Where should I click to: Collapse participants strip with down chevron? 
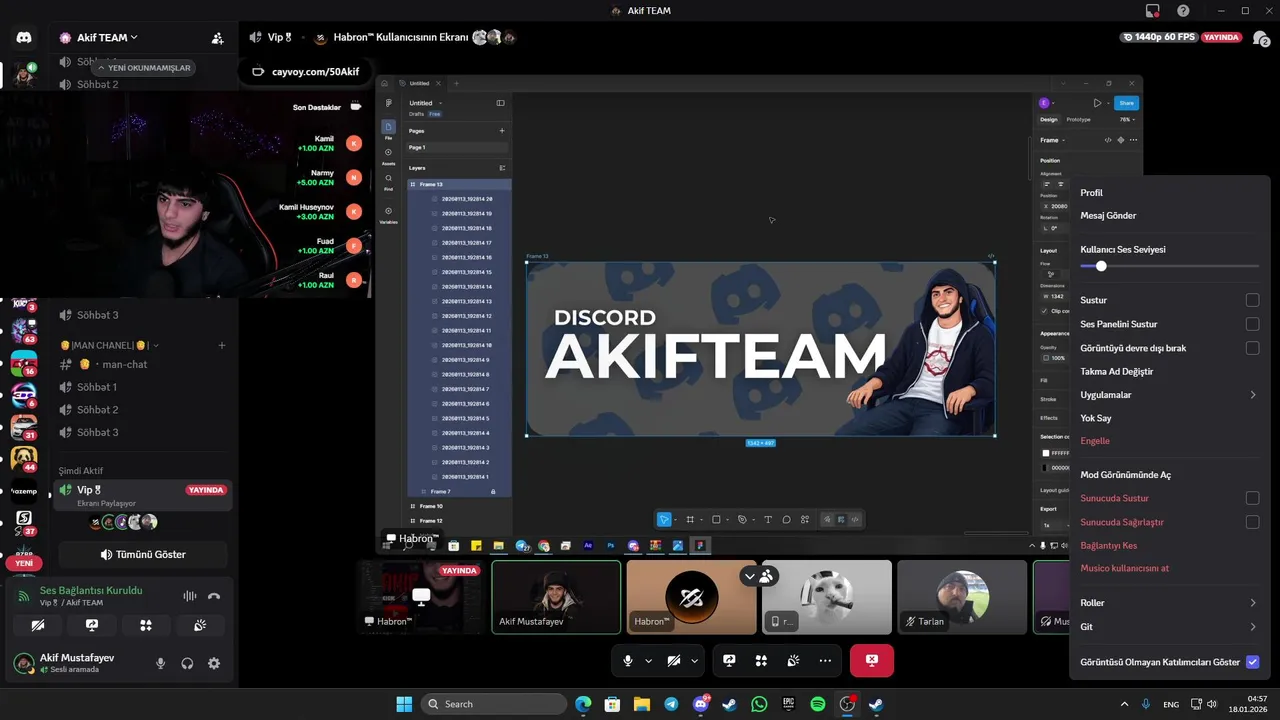(749, 576)
